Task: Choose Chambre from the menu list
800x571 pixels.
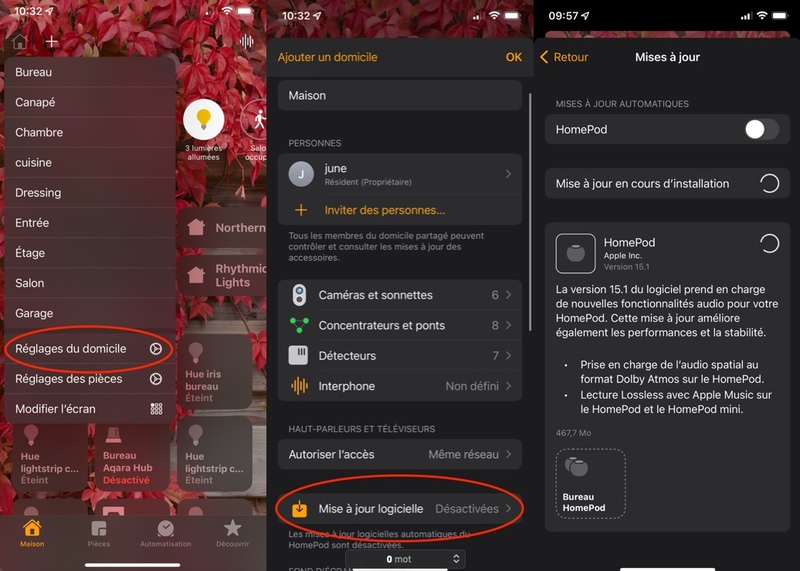Action: [90, 132]
